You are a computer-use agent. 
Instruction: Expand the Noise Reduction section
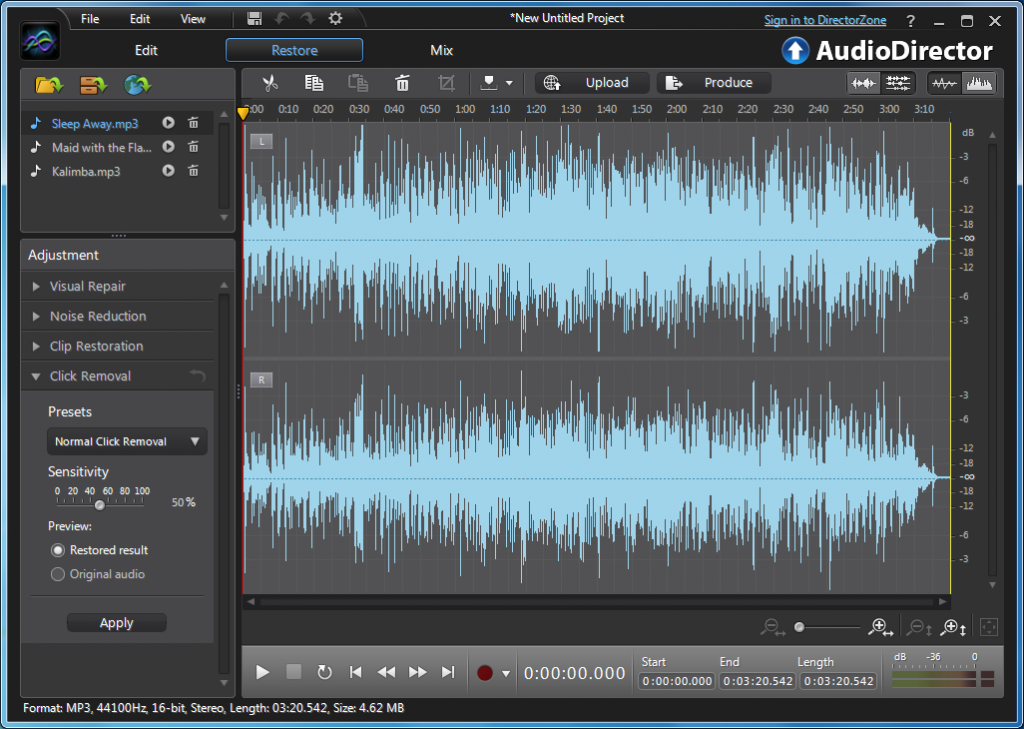(98, 316)
